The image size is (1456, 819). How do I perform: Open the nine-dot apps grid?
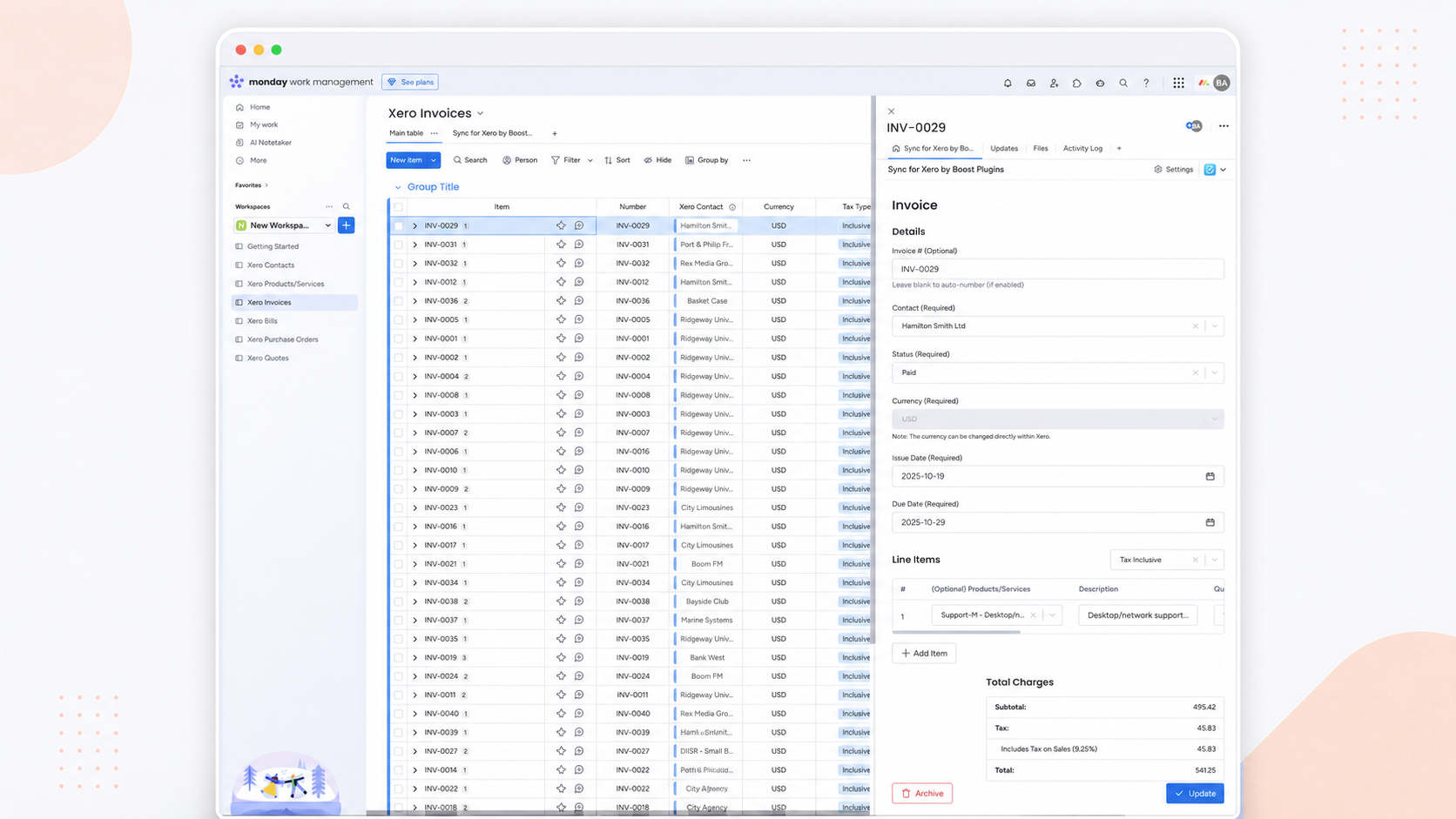[x=1178, y=83]
